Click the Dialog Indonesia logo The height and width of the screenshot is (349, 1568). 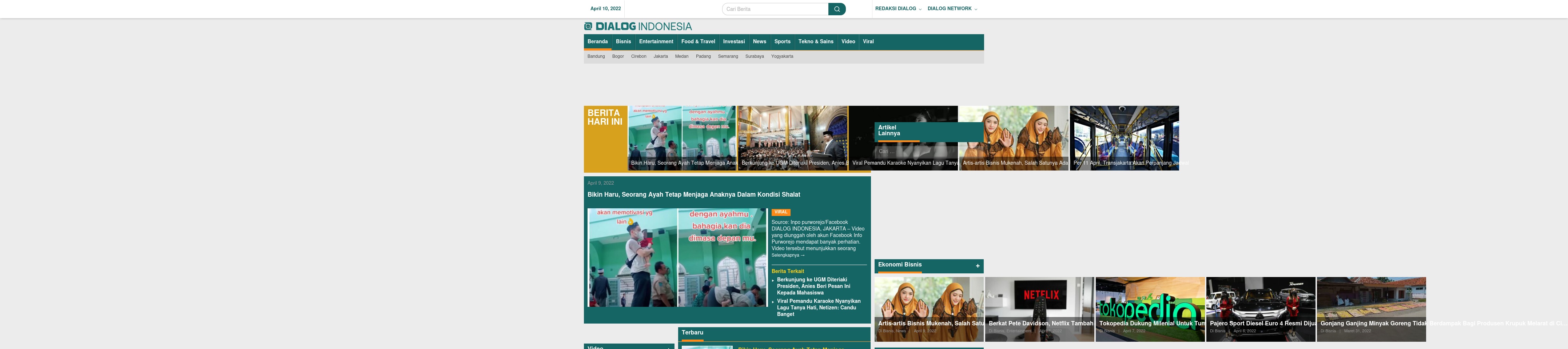pos(638,26)
